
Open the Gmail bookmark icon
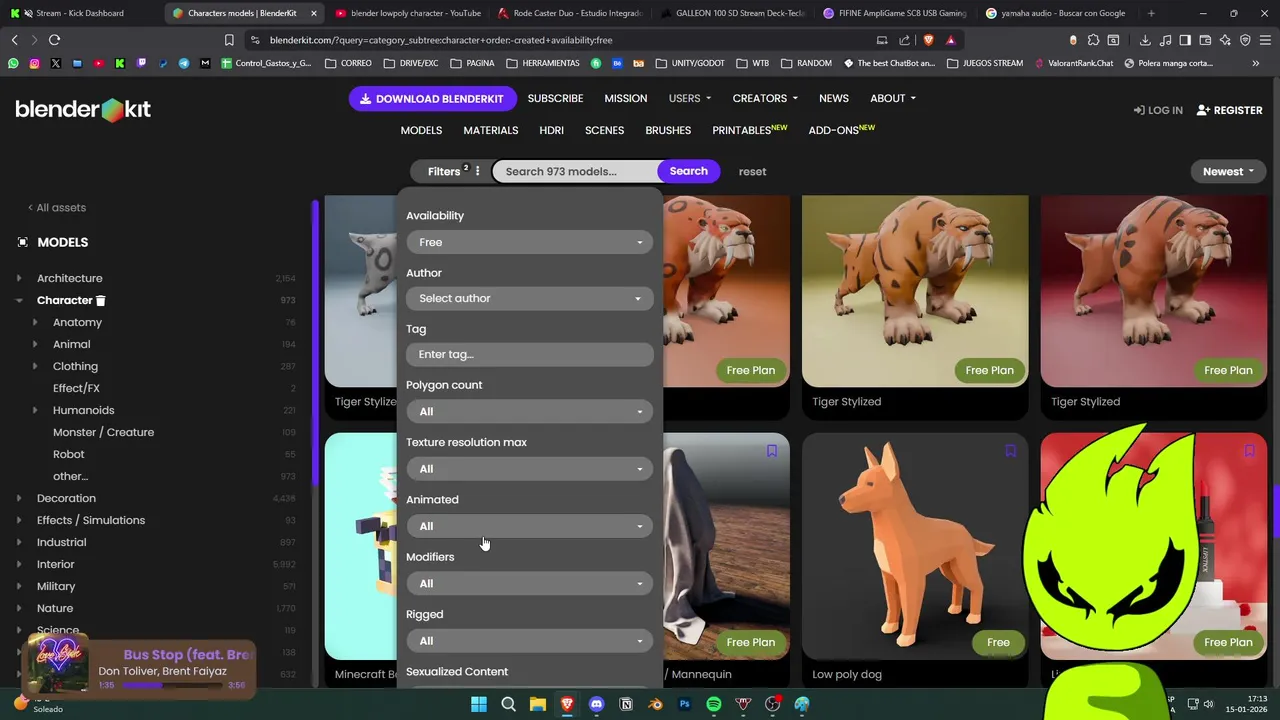coord(205,63)
